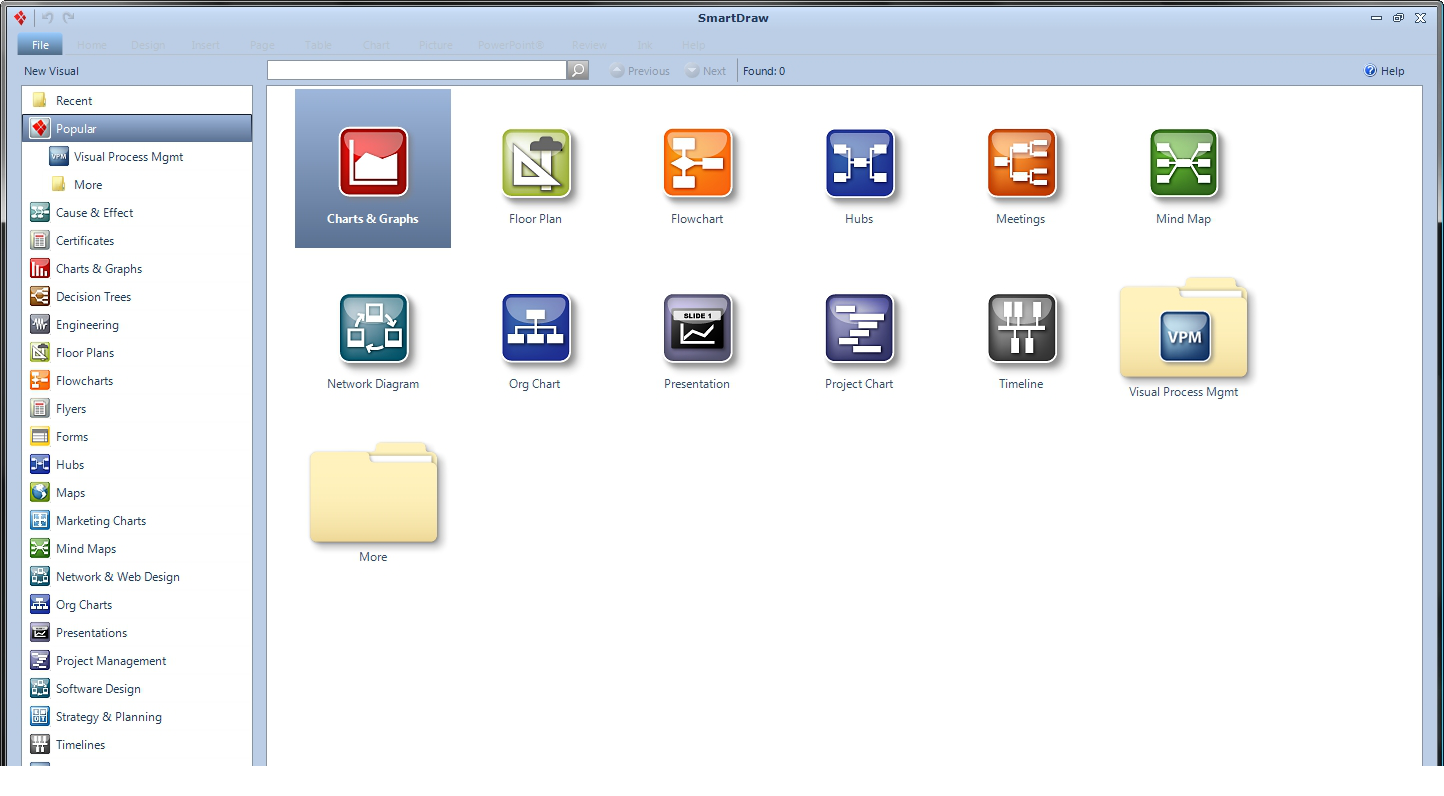
Task: Open the Charts & Graphs template tile
Action: 373,168
